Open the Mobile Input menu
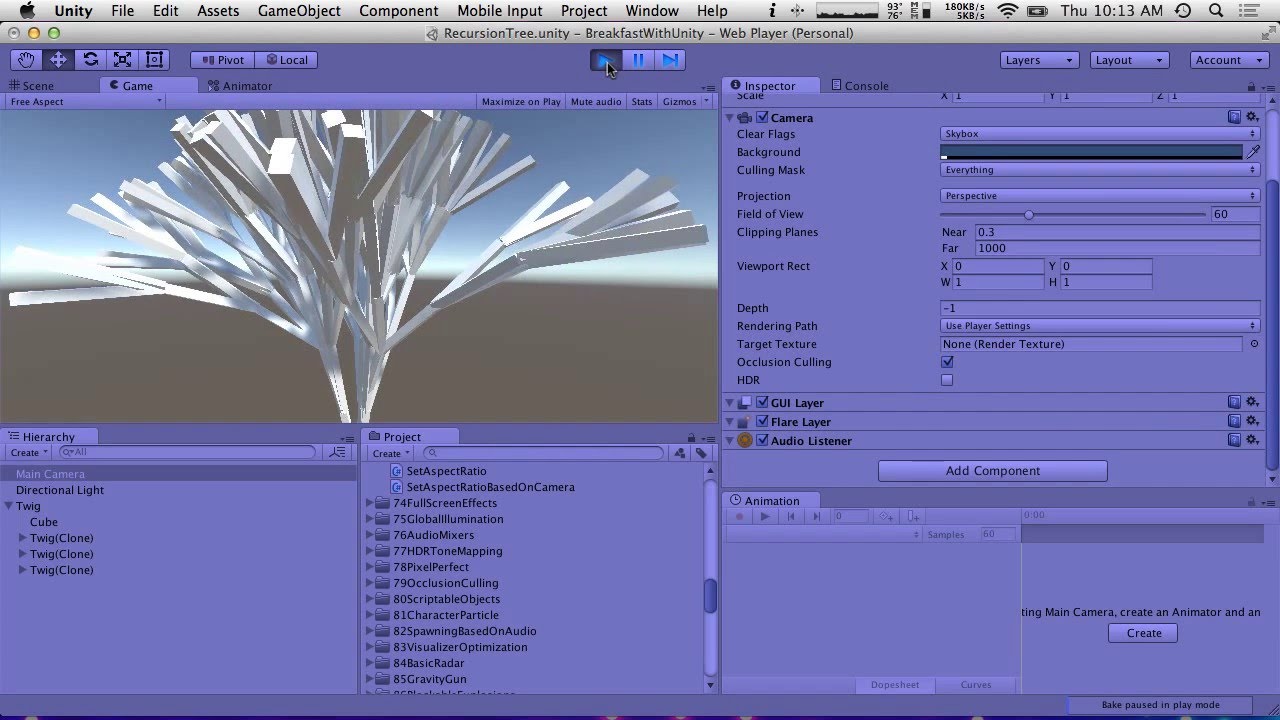Screen dimensions: 1280x720 [x=499, y=11]
